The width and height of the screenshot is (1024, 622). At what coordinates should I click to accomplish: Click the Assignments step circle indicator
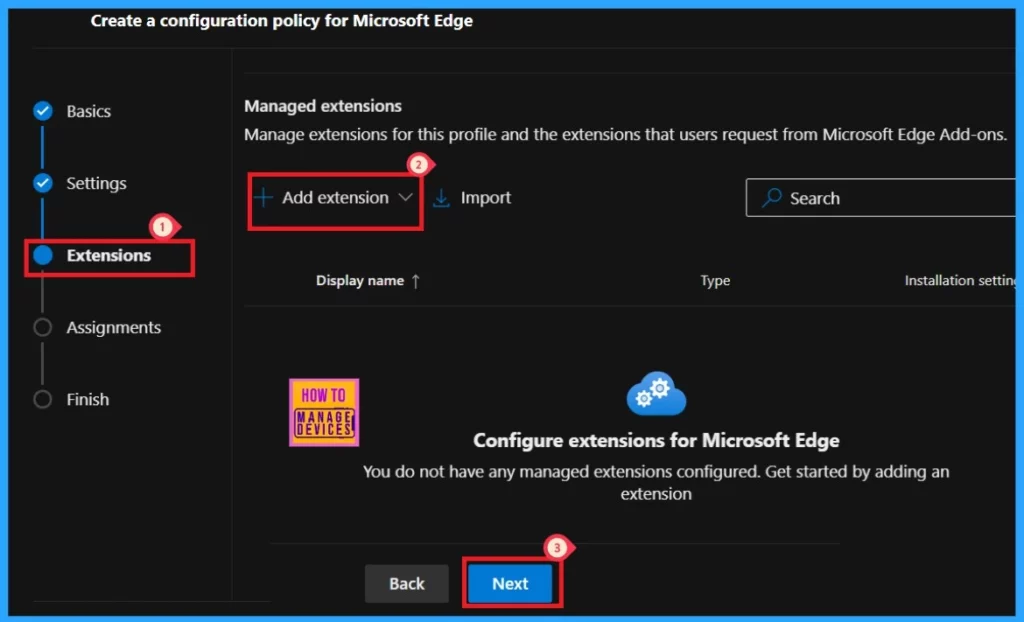pos(43,327)
